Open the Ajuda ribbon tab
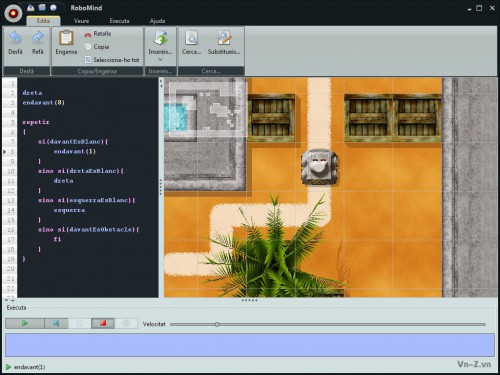The height and width of the screenshot is (375, 500). click(x=157, y=21)
